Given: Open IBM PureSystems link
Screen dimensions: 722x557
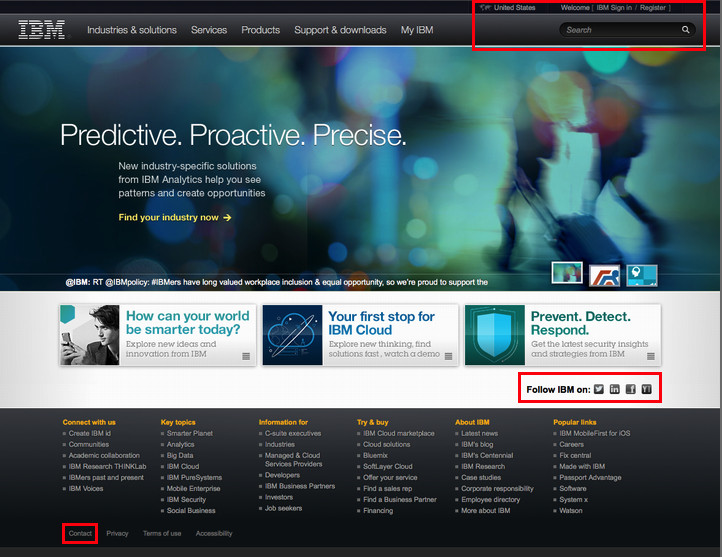Looking at the screenshot, I should pos(194,477).
